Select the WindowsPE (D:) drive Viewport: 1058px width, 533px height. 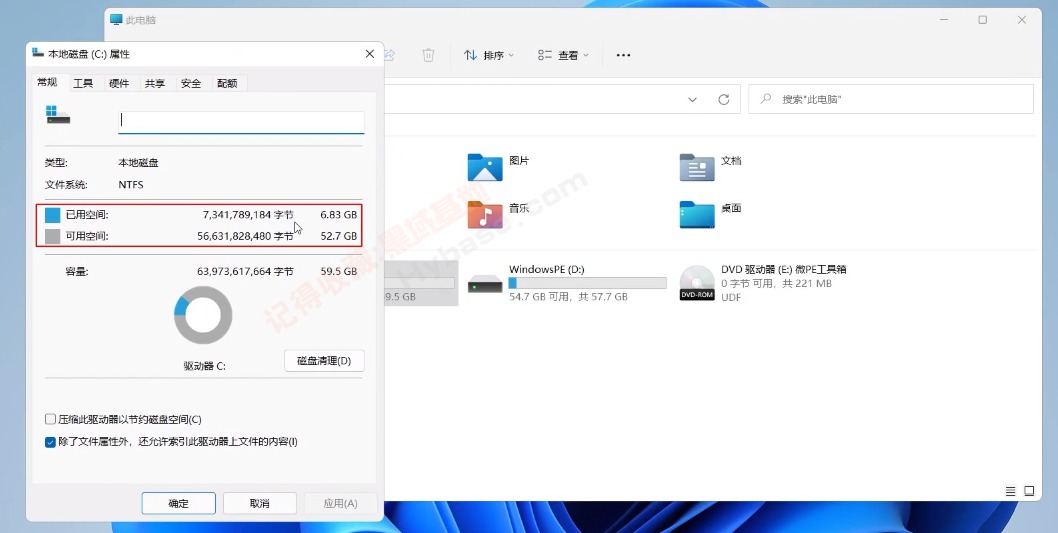click(567, 283)
